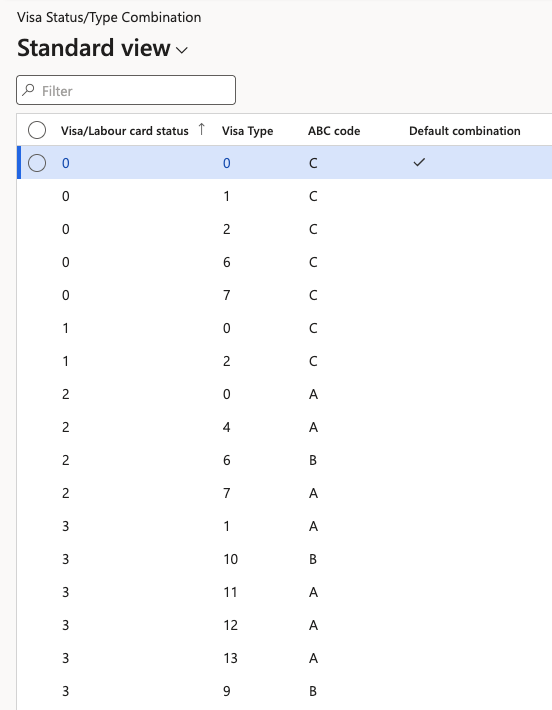Click ABC code B in Visa Type 9 row
552x710 pixels.
(x=313, y=691)
